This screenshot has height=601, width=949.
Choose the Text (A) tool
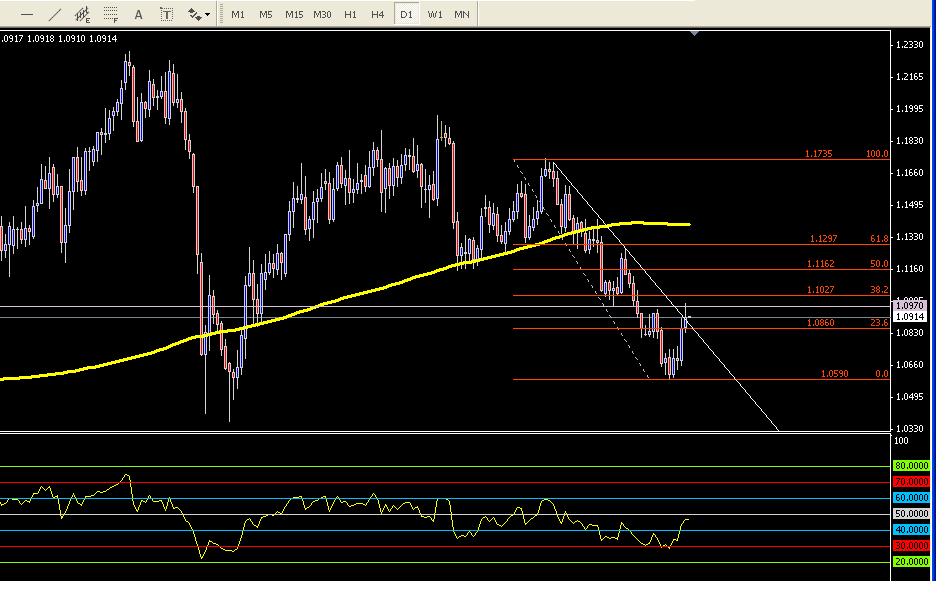tap(139, 15)
